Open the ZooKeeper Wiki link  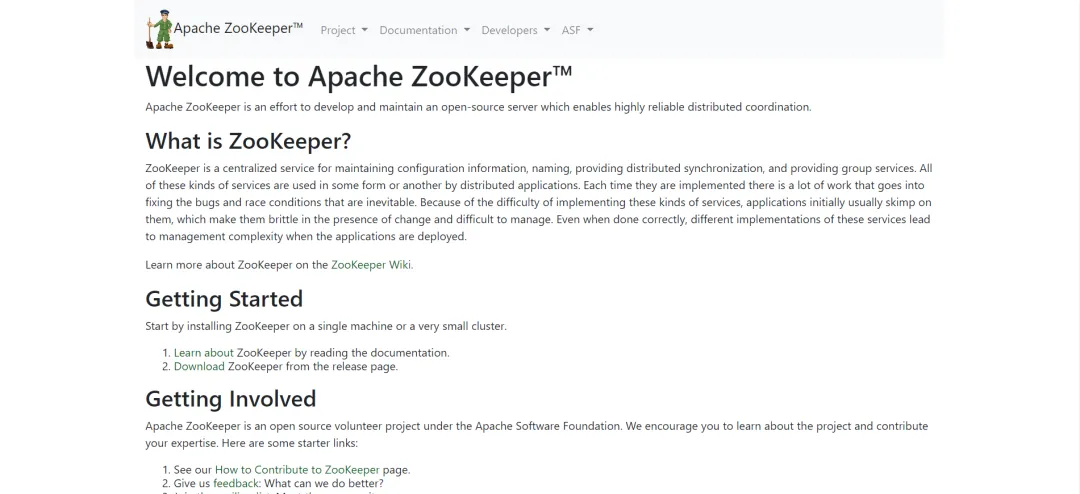pos(371,265)
